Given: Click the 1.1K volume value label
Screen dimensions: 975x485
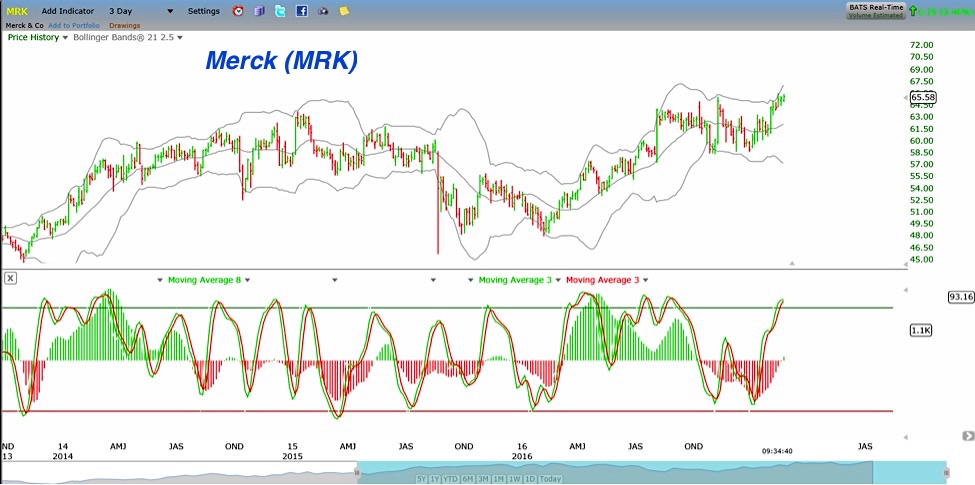Looking at the screenshot, I should click(920, 331).
